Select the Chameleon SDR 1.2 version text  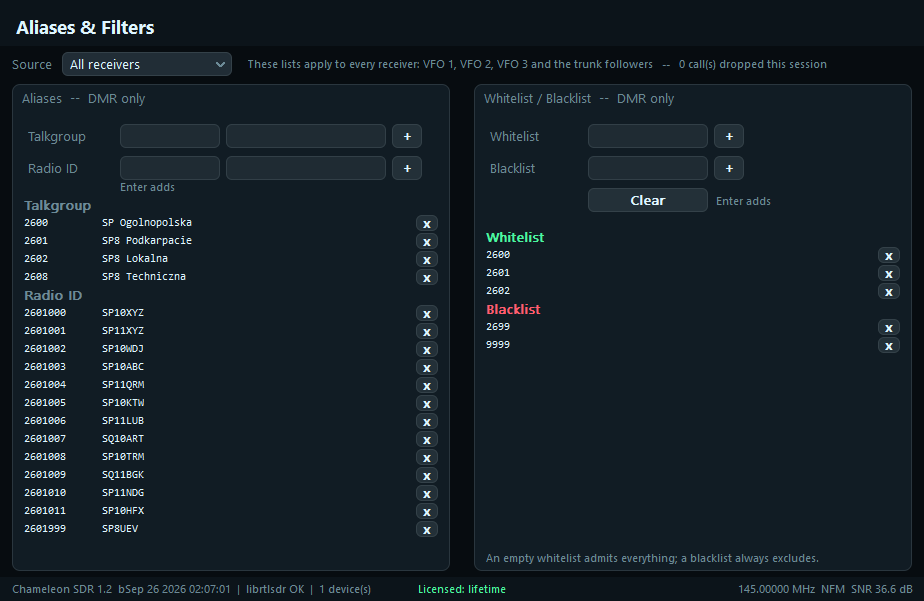tap(62, 589)
